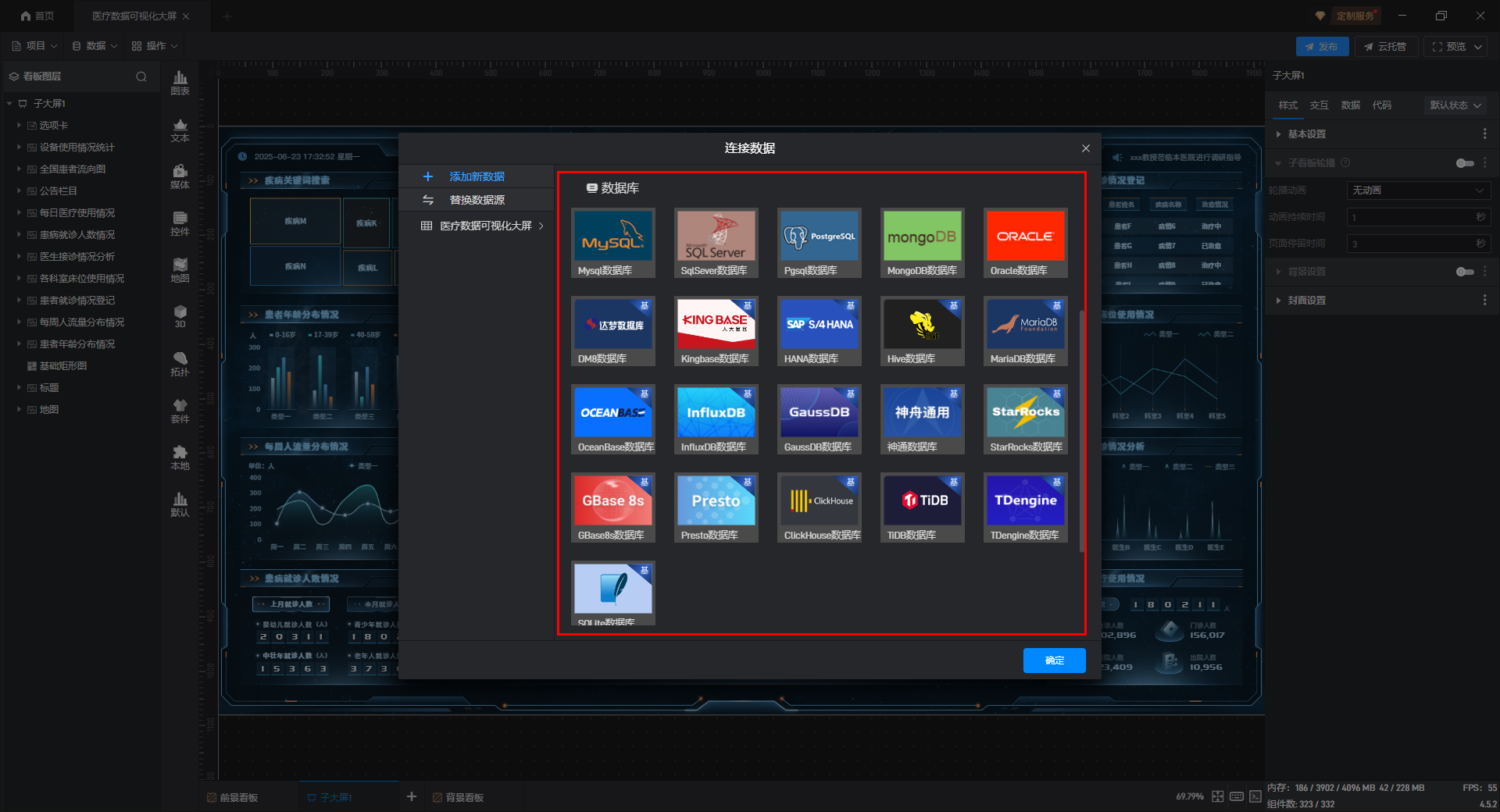The width and height of the screenshot is (1500, 812).
Task: Open the 本地 component sidebar icon
Action: [x=180, y=458]
